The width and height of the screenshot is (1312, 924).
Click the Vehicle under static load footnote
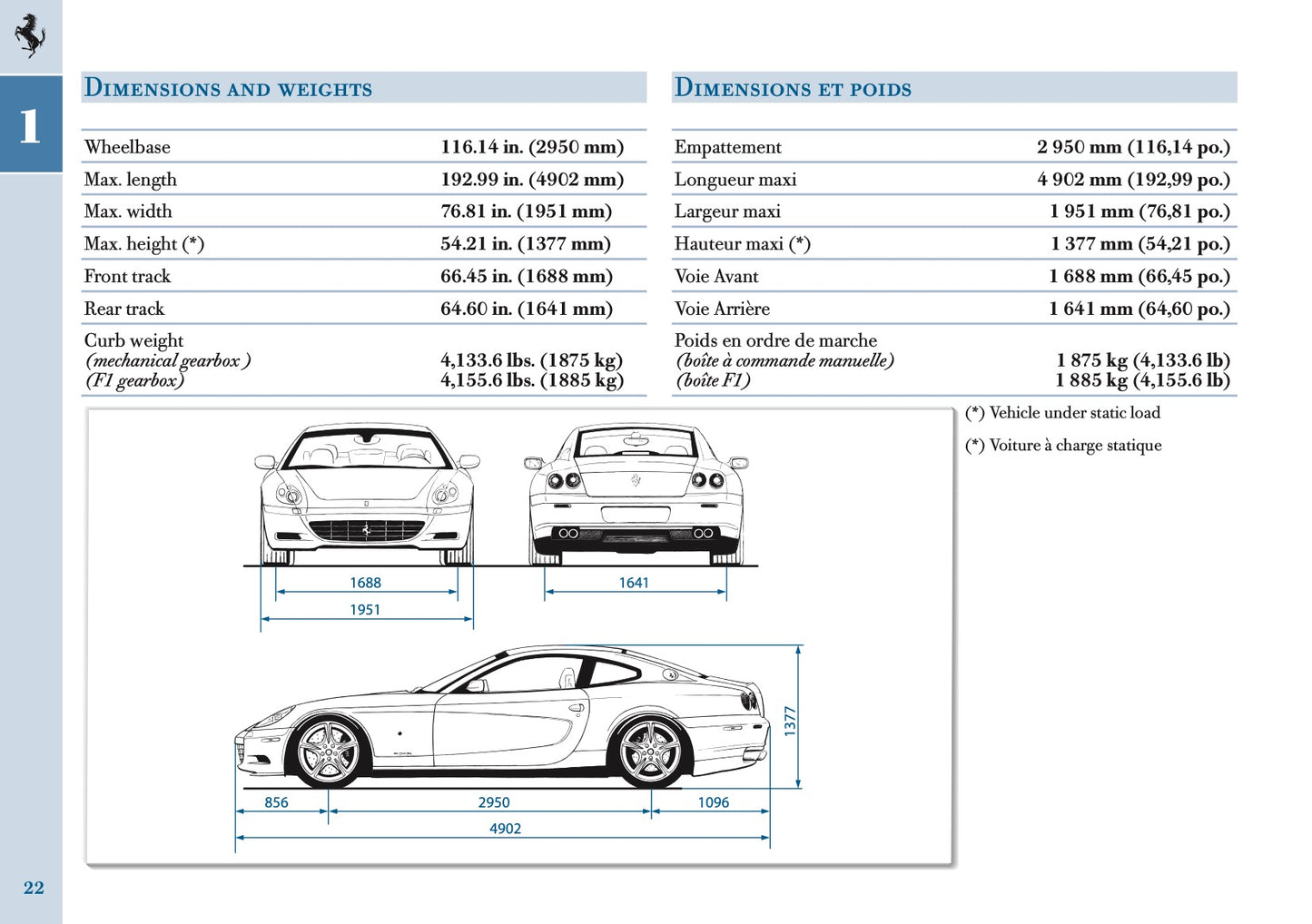(x=1063, y=412)
